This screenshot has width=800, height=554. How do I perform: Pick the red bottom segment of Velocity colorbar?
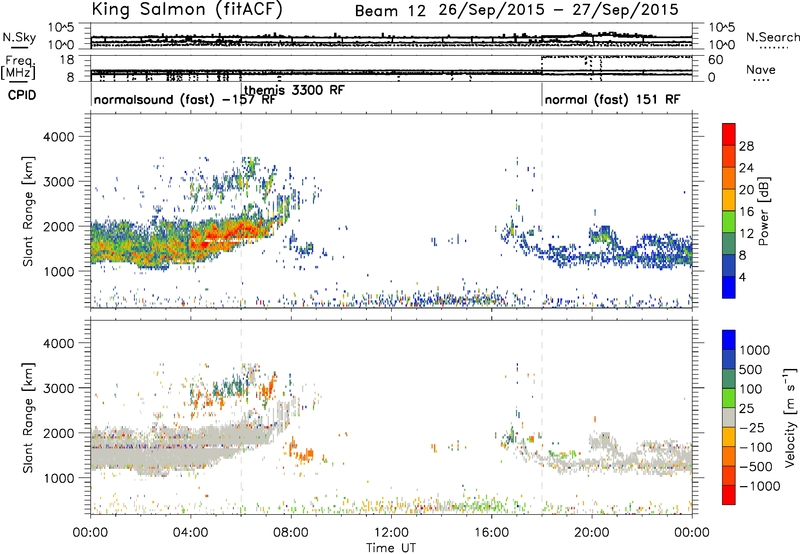(x=729, y=495)
